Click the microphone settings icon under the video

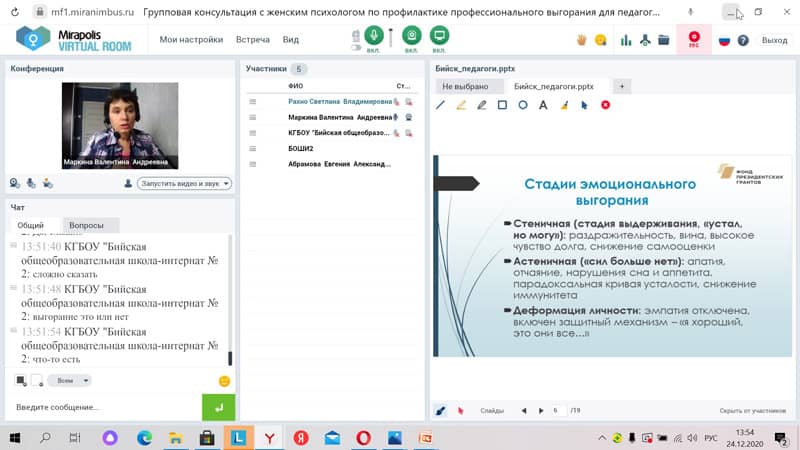click(31, 183)
